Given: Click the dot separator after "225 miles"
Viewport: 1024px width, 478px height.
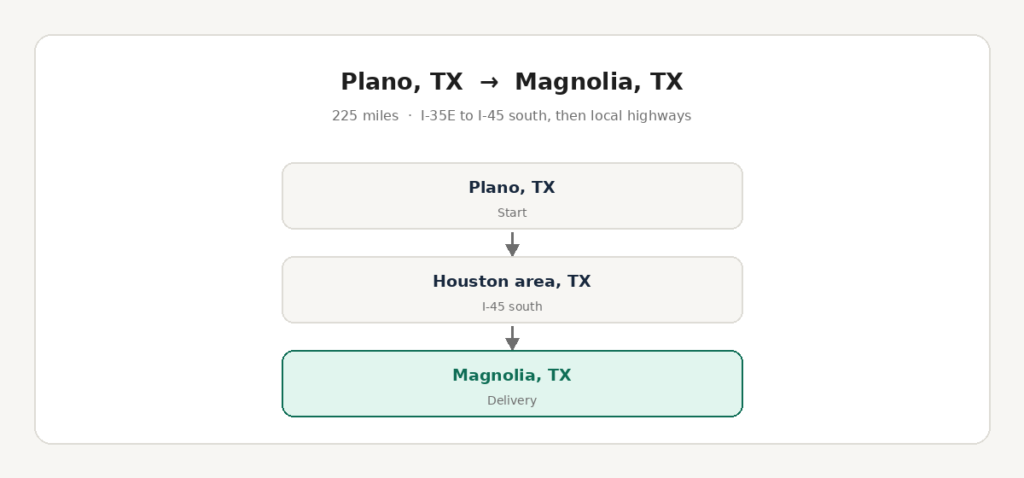Looking at the screenshot, I should coord(409,116).
